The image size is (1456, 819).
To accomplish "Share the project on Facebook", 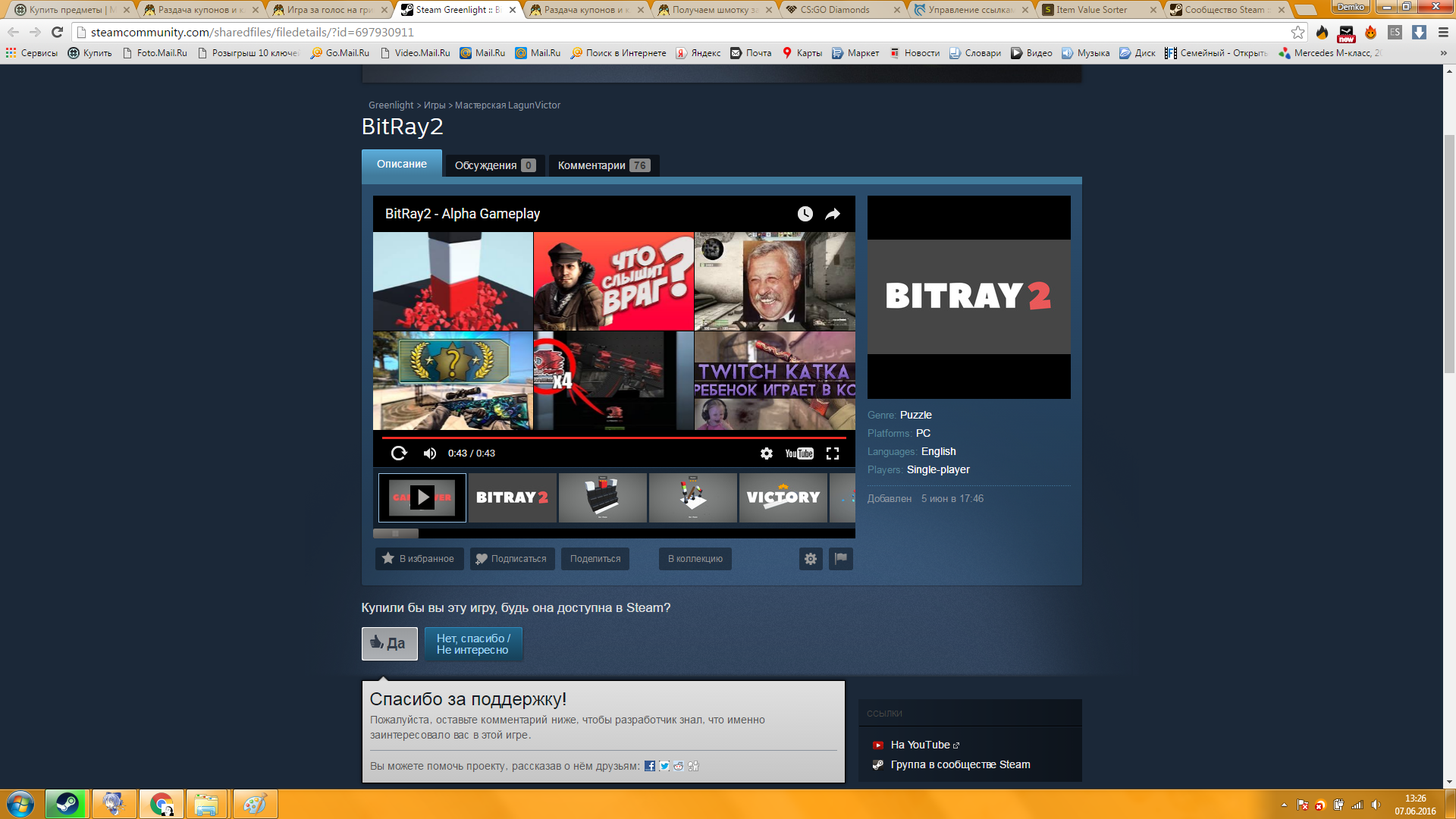I will pyautogui.click(x=650, y=766).
